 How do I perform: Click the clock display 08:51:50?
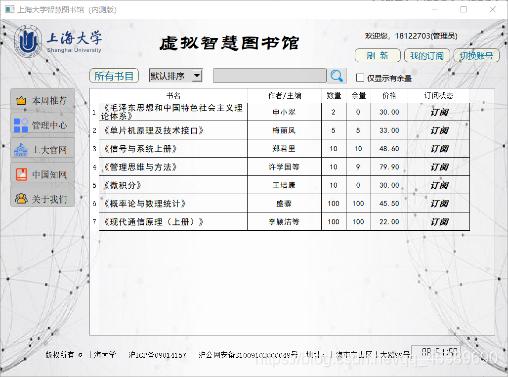(439, 352)
